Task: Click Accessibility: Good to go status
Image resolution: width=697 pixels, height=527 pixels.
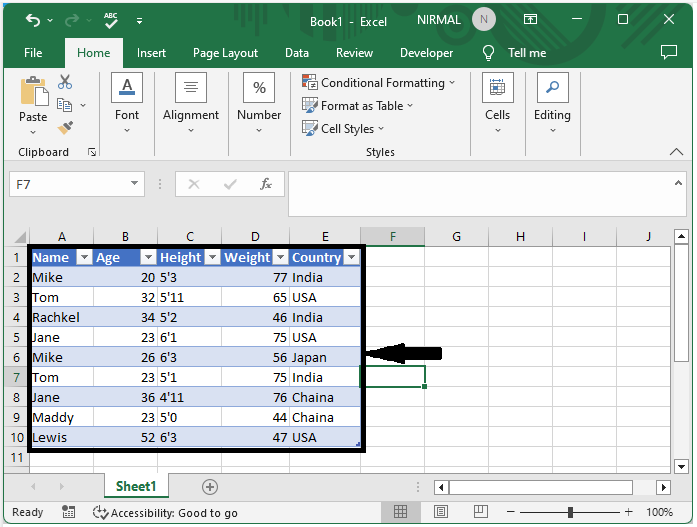Action: (x=165, y=513)
